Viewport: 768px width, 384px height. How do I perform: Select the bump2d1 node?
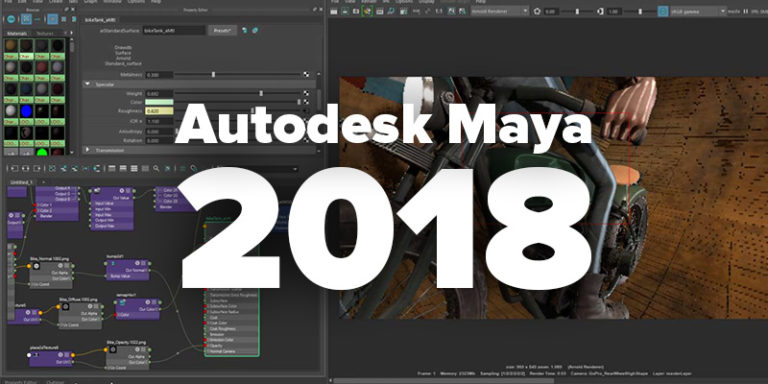pos(128,270)
